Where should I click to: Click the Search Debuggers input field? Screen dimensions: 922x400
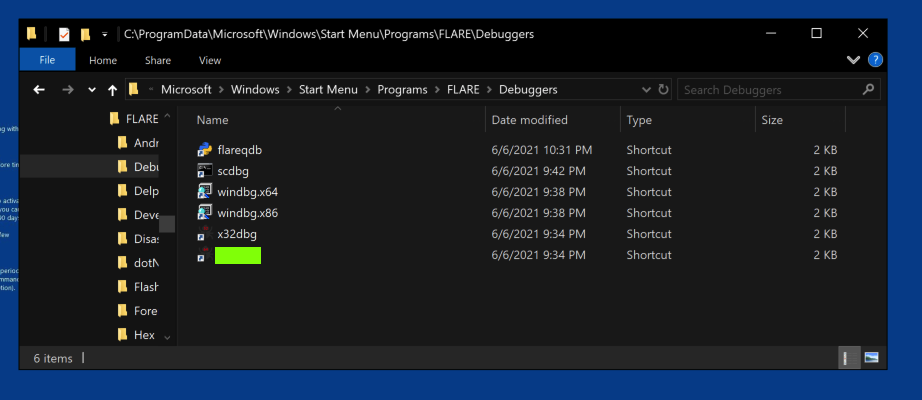(765, 90)
